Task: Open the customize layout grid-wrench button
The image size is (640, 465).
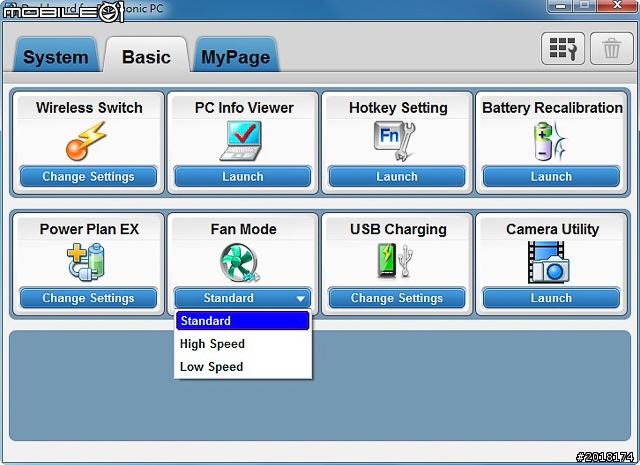Action: [x=563, y=49]
